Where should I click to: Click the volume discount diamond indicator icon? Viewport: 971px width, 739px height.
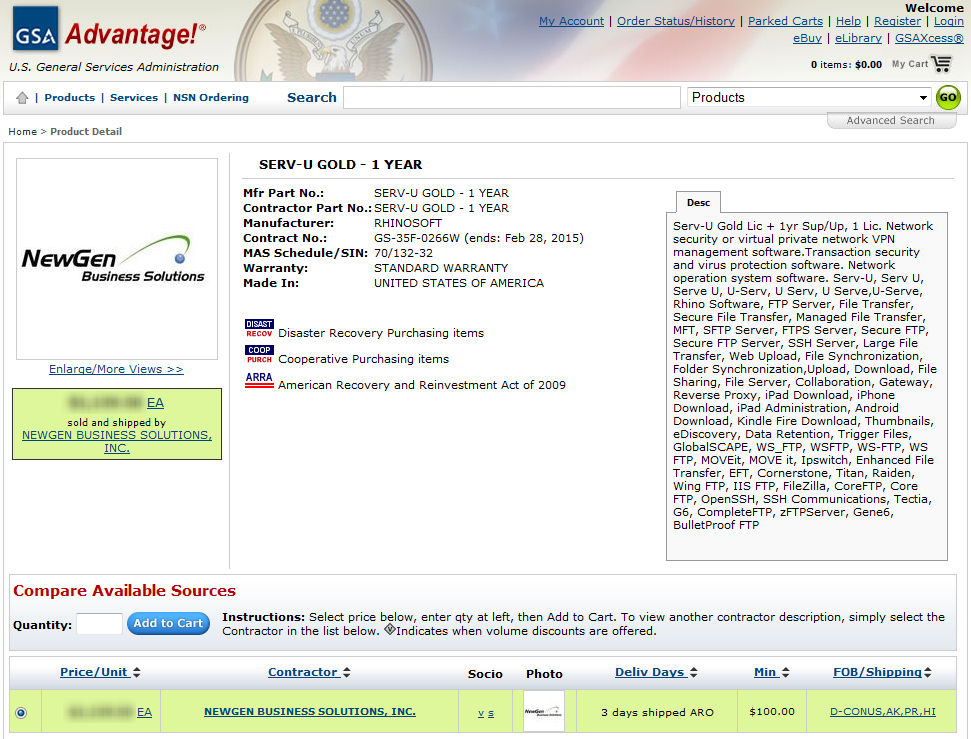[x=390, y=629]
